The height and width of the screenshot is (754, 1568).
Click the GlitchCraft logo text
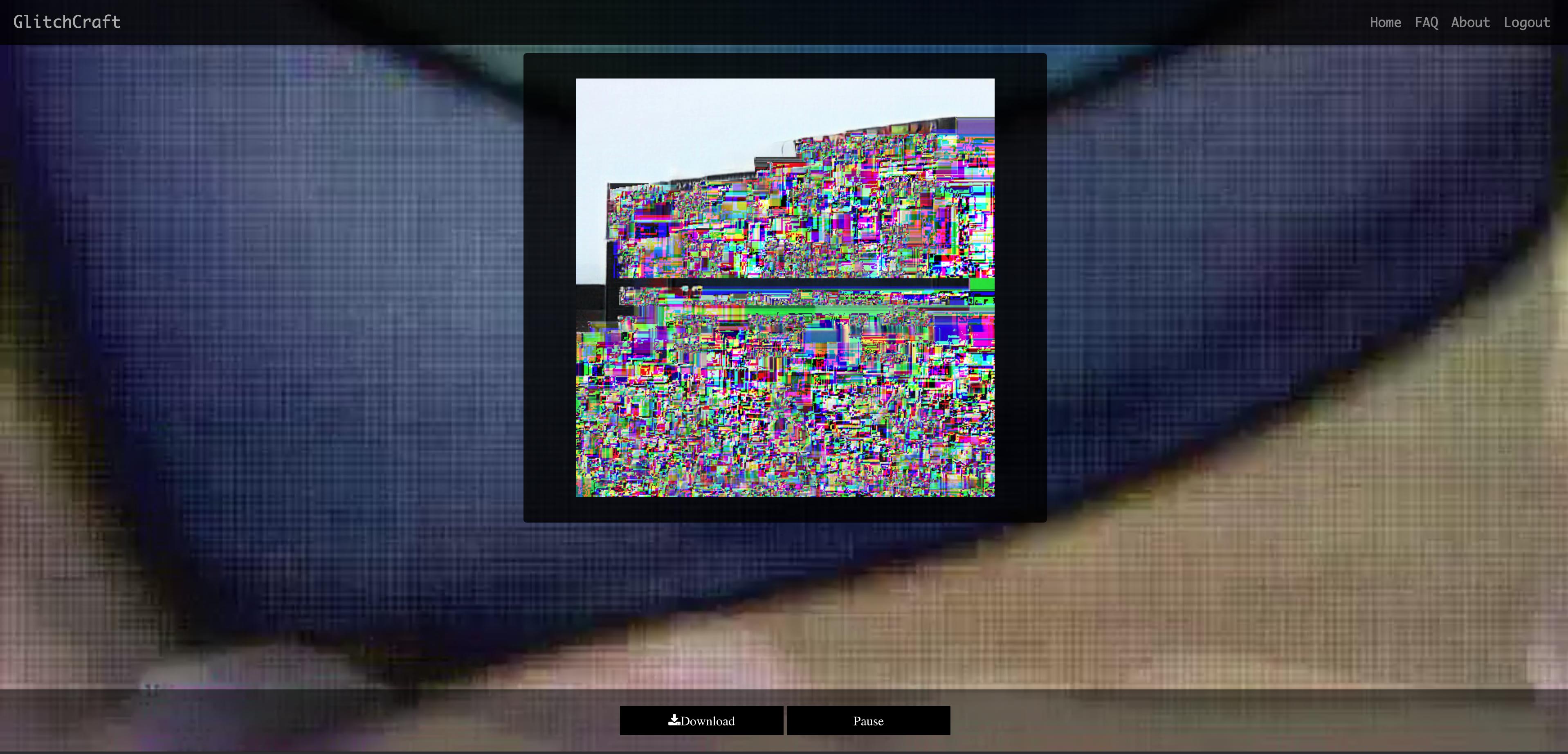pos(67,22)
